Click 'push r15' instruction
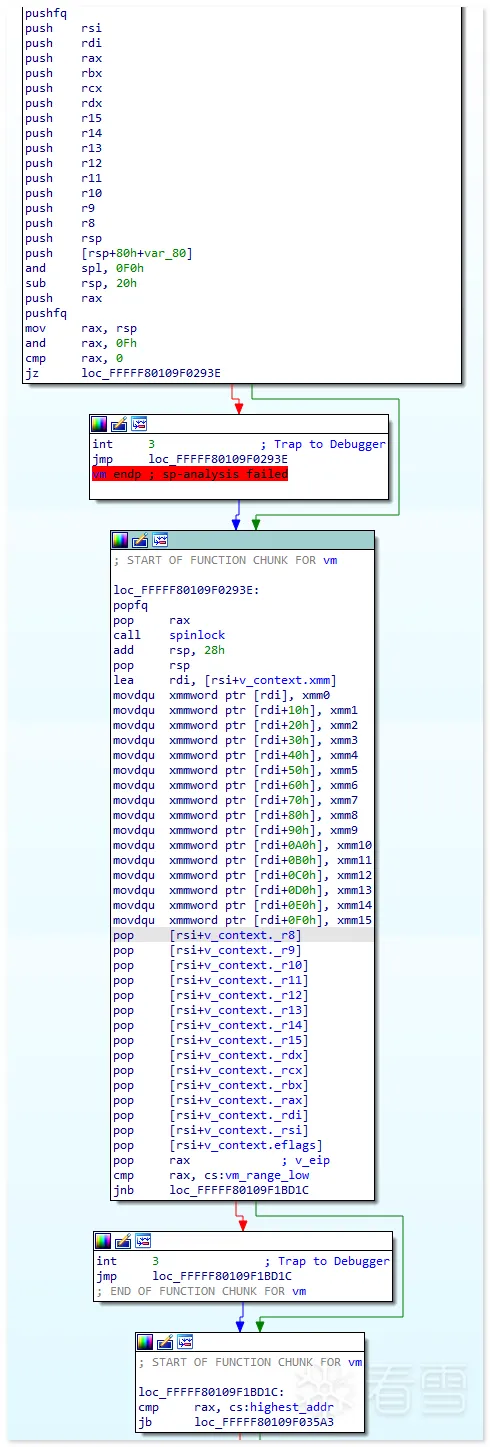Screen dimensions: 490x1447 pos(63,118)
